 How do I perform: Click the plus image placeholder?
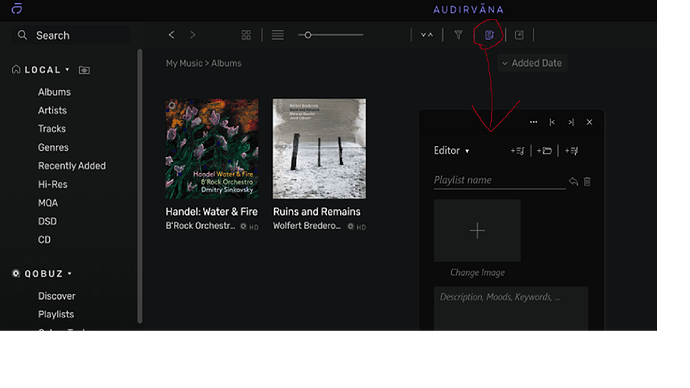click(x=477, y=231)
